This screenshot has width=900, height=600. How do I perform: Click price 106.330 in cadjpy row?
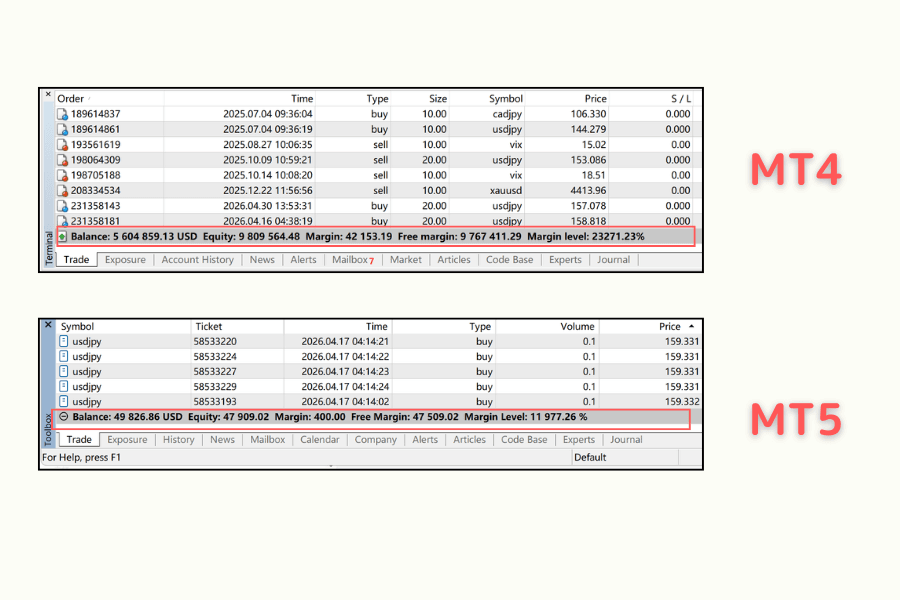tap(588, 114)
